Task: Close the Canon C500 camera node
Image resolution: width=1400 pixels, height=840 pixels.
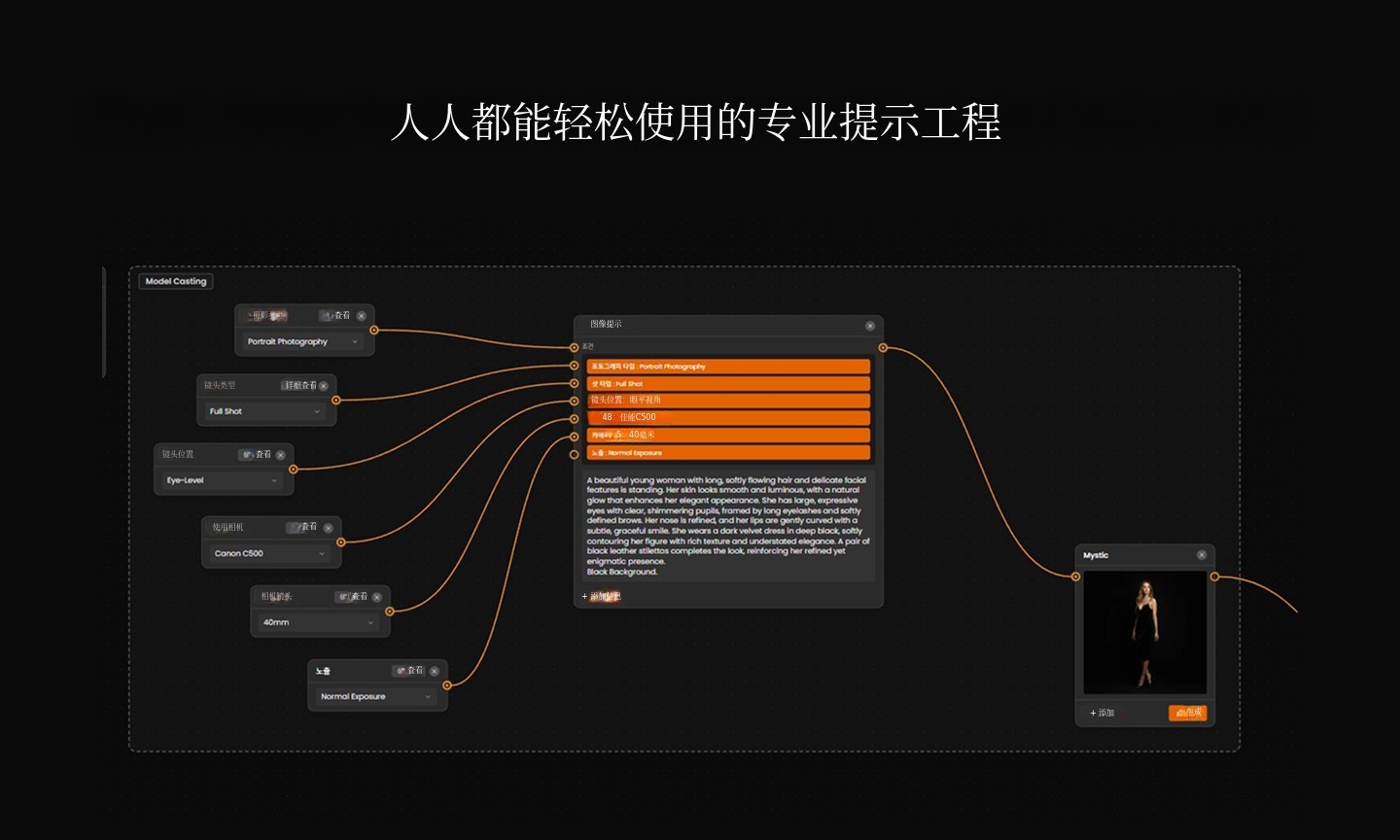Action: [x=329, y=528]
